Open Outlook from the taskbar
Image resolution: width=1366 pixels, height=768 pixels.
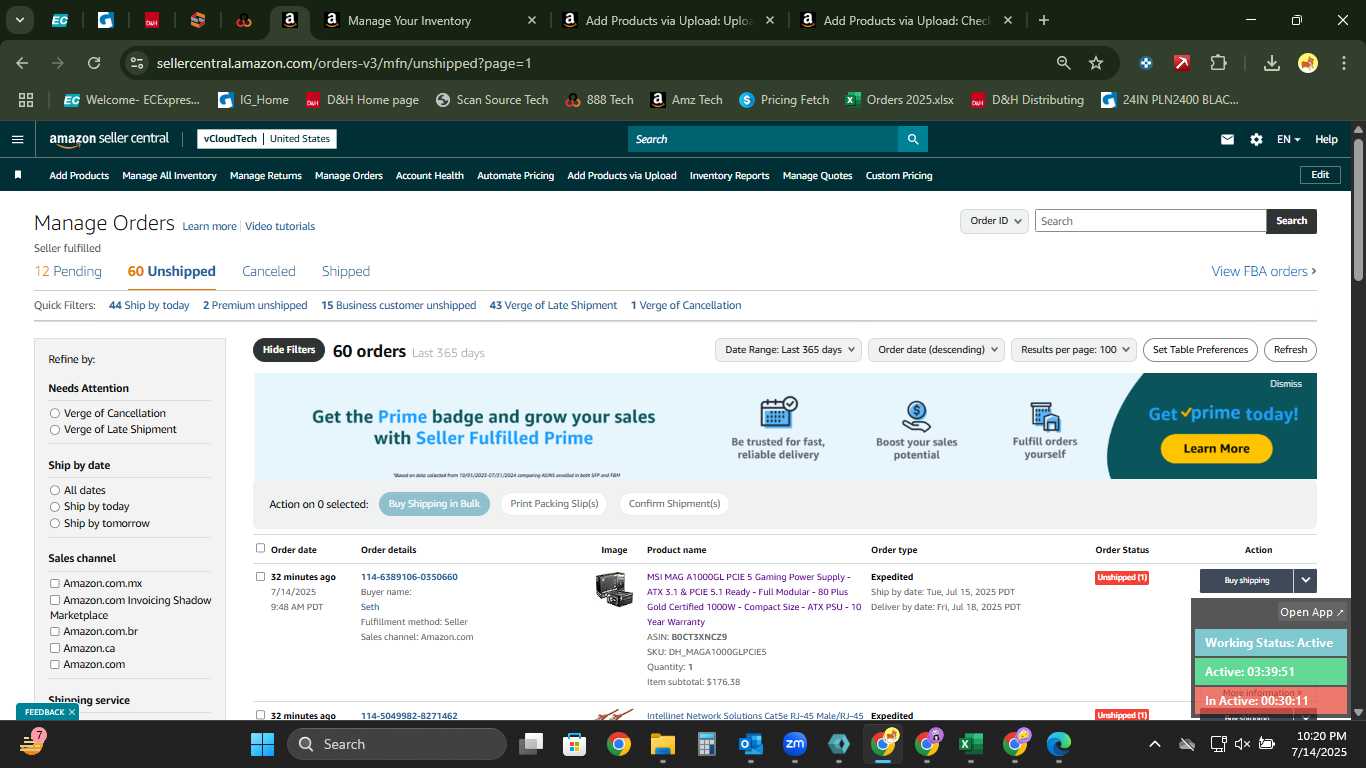point(750,744)
